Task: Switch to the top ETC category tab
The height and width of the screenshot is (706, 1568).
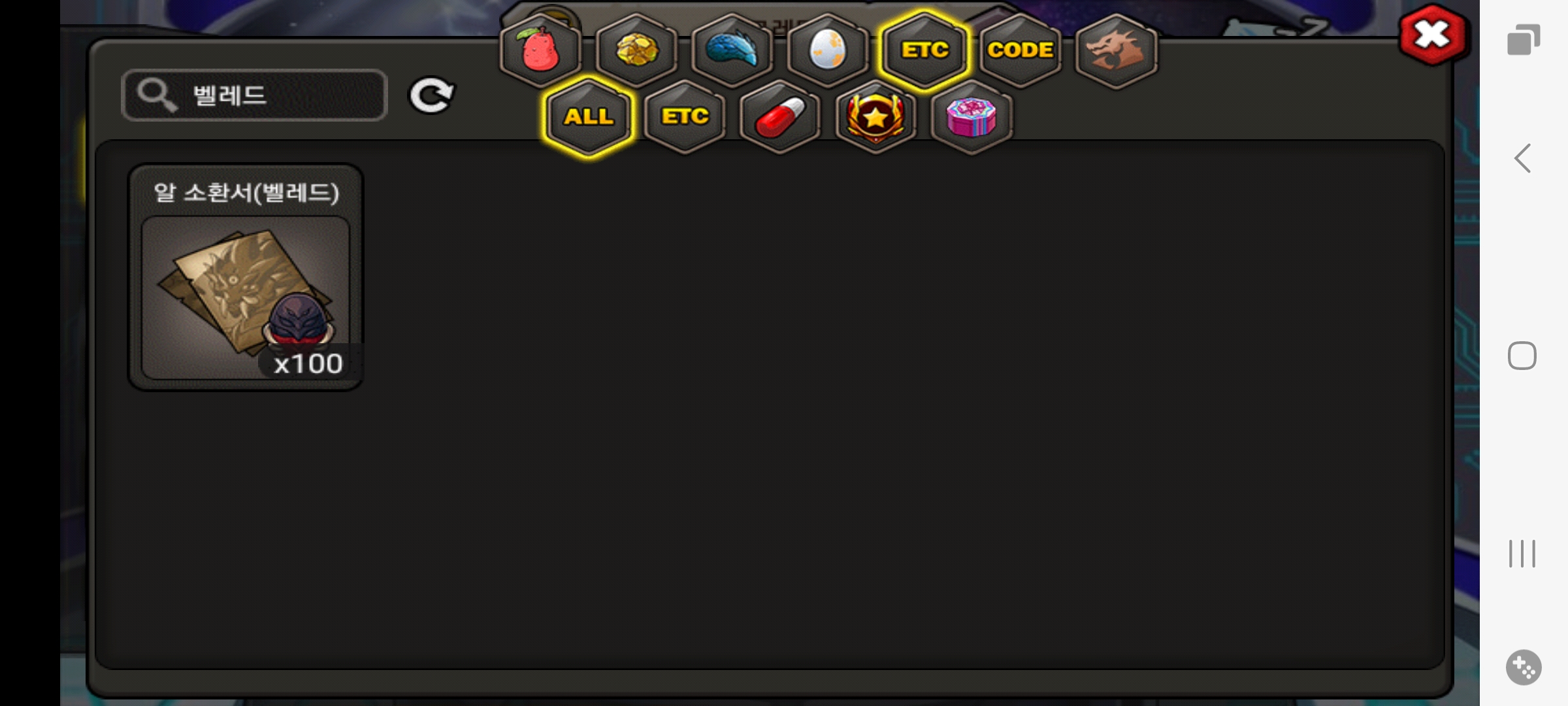Action: click(924, 50)
